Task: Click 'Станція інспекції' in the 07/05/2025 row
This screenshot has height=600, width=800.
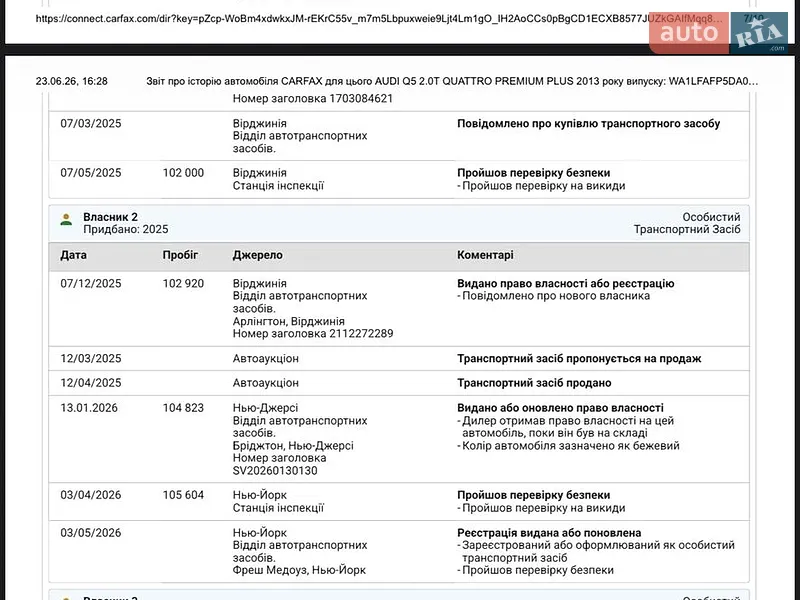Action: pos(278,186)
